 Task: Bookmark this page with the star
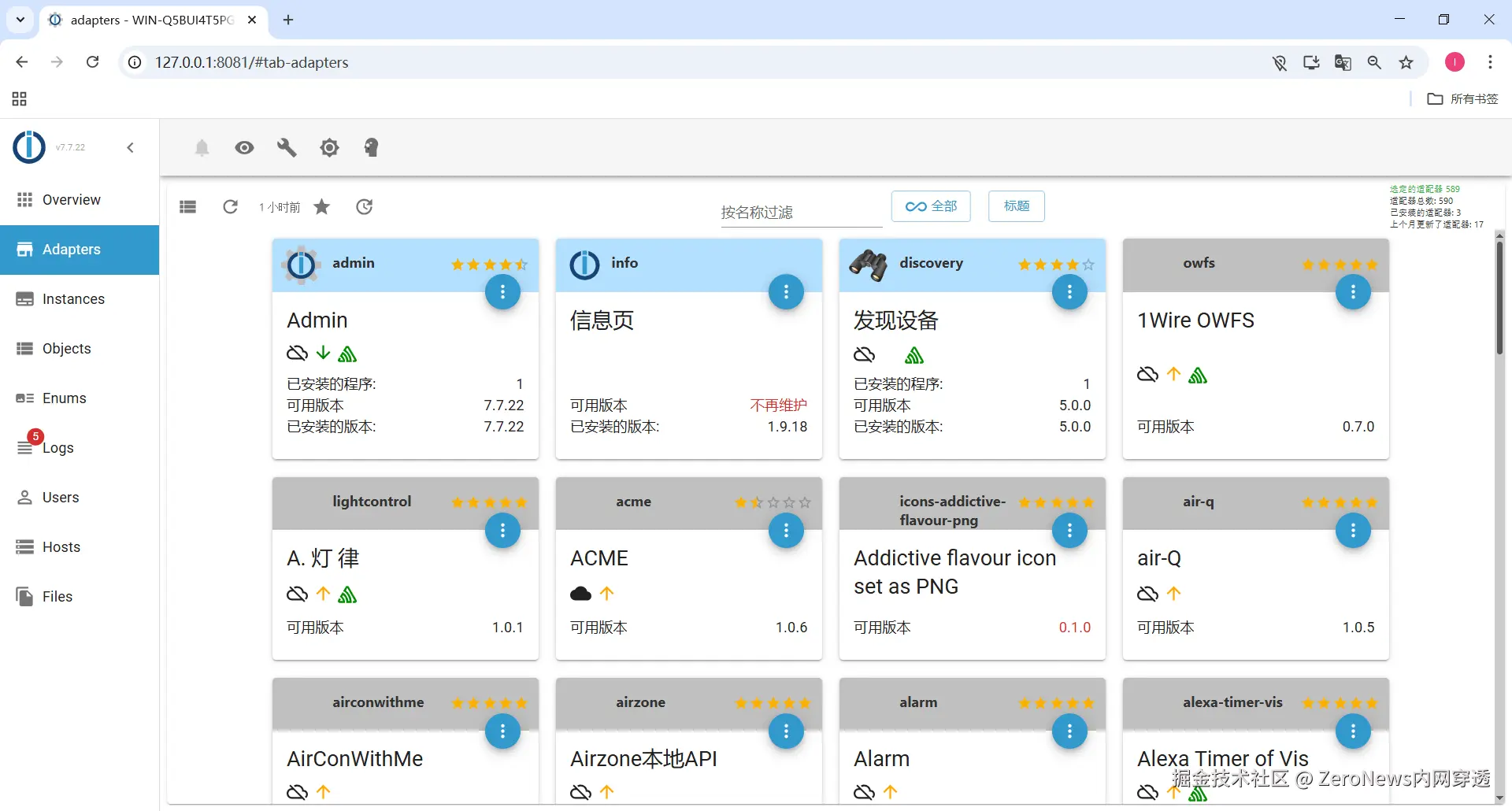pos(1406,62)
